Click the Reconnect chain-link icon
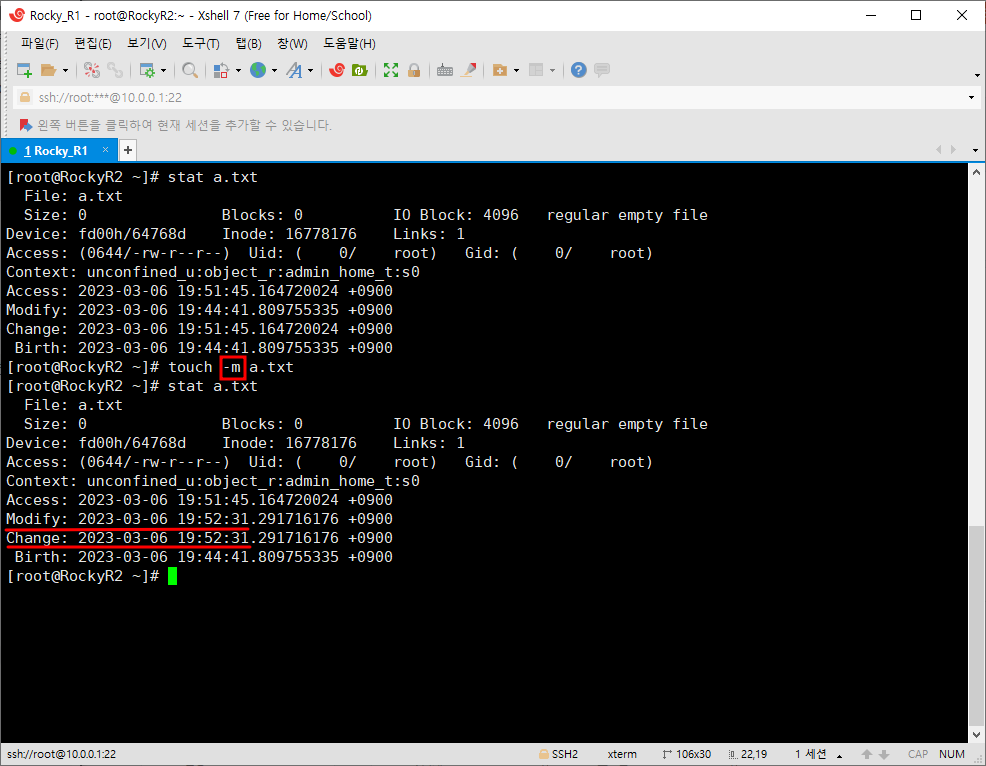This screenshot has height=766, width=986. click(x=114, y=70)
